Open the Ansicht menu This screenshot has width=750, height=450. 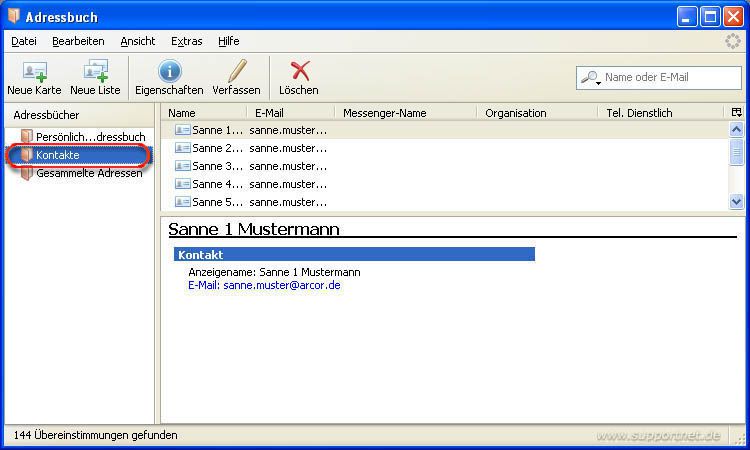(x=138, y=41)
